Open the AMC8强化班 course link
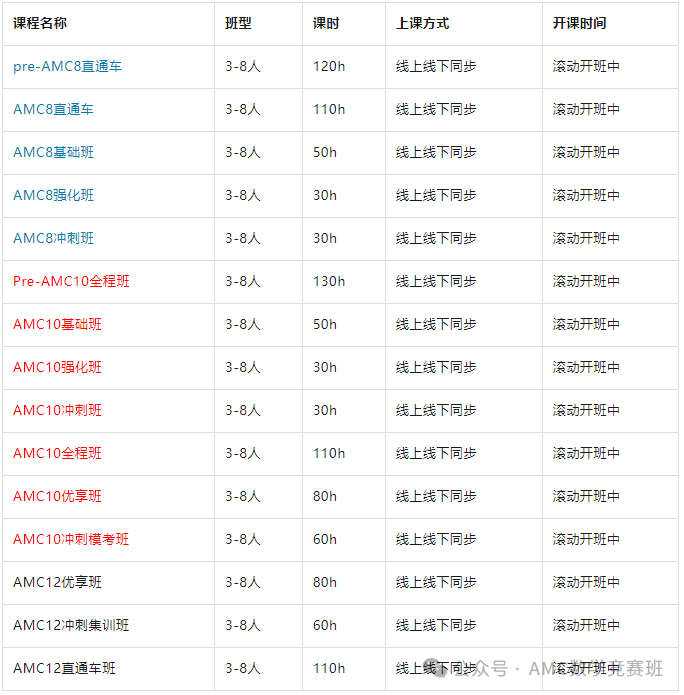The height and width of the screenshot is (695, 684). [53, 195]
